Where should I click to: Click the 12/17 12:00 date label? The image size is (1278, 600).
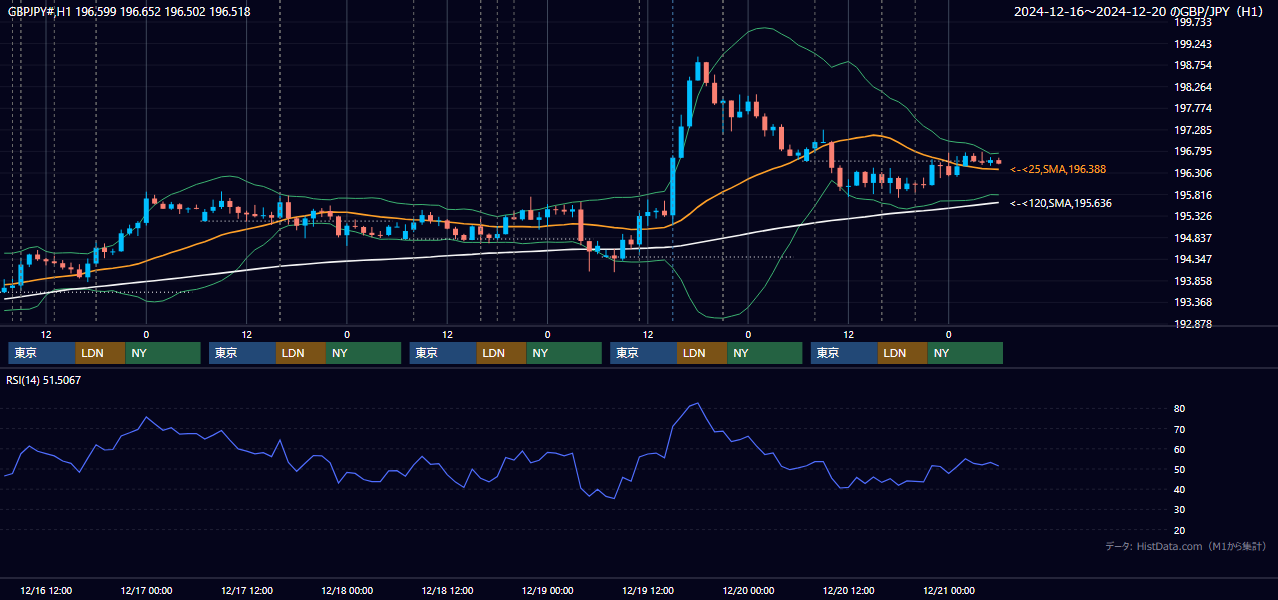click(x=246, y=590)
